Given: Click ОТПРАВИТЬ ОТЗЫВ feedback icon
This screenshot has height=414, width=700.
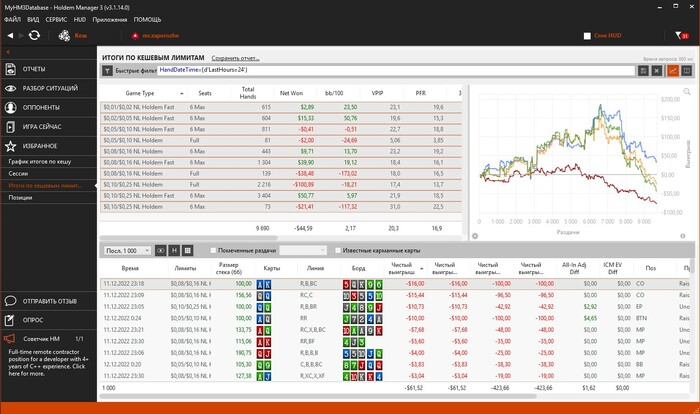Looking at the screenshot, I should click(x=10, y=301).
